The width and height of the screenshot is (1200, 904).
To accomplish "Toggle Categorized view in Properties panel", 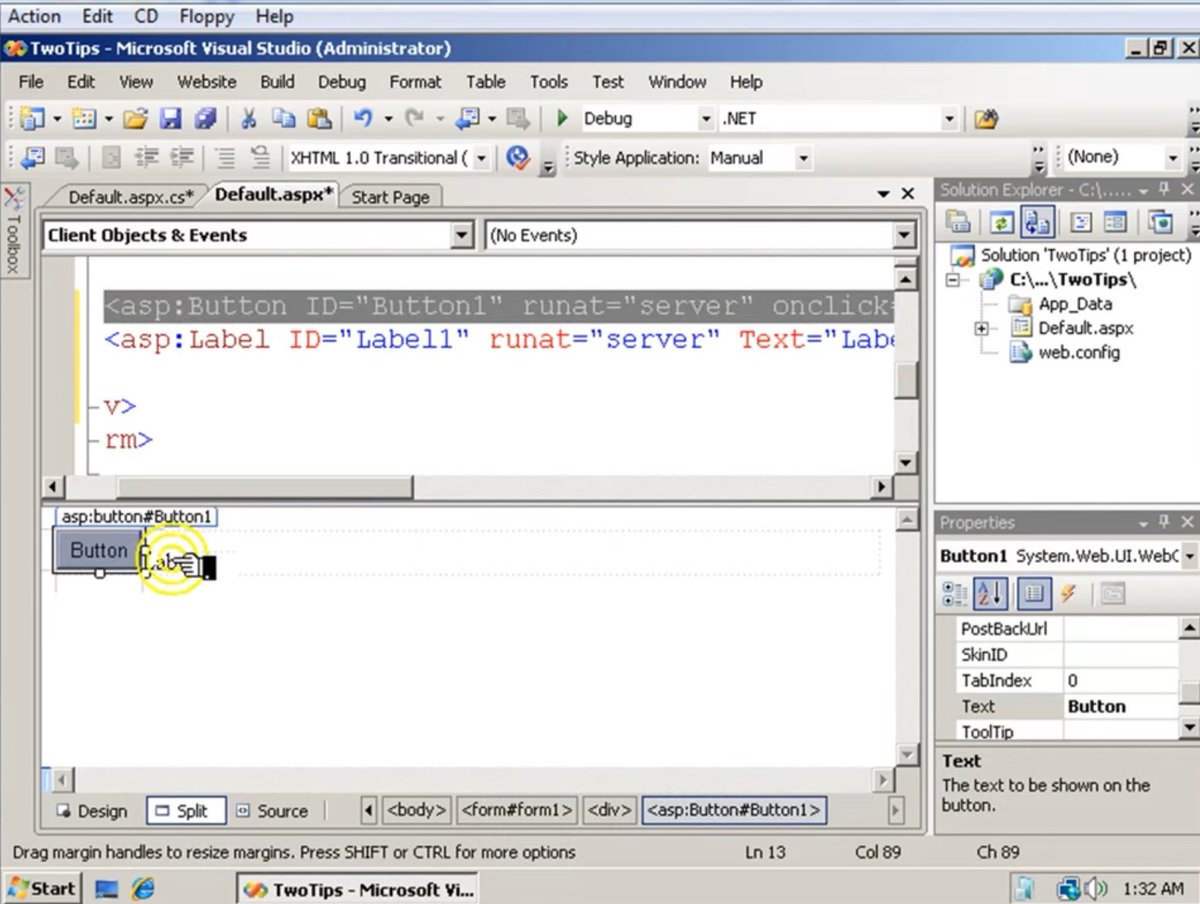I will pos(955,594).
